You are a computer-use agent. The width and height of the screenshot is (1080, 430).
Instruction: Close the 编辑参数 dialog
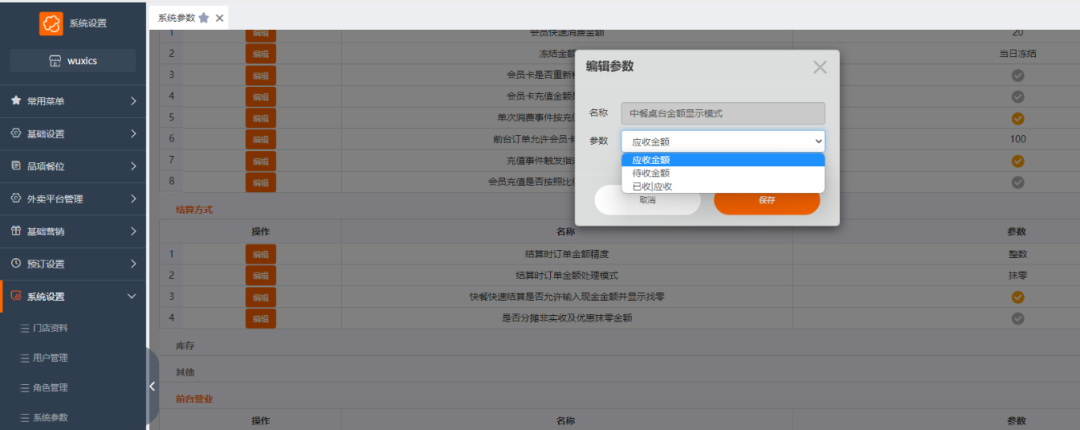tap(820, 67)
